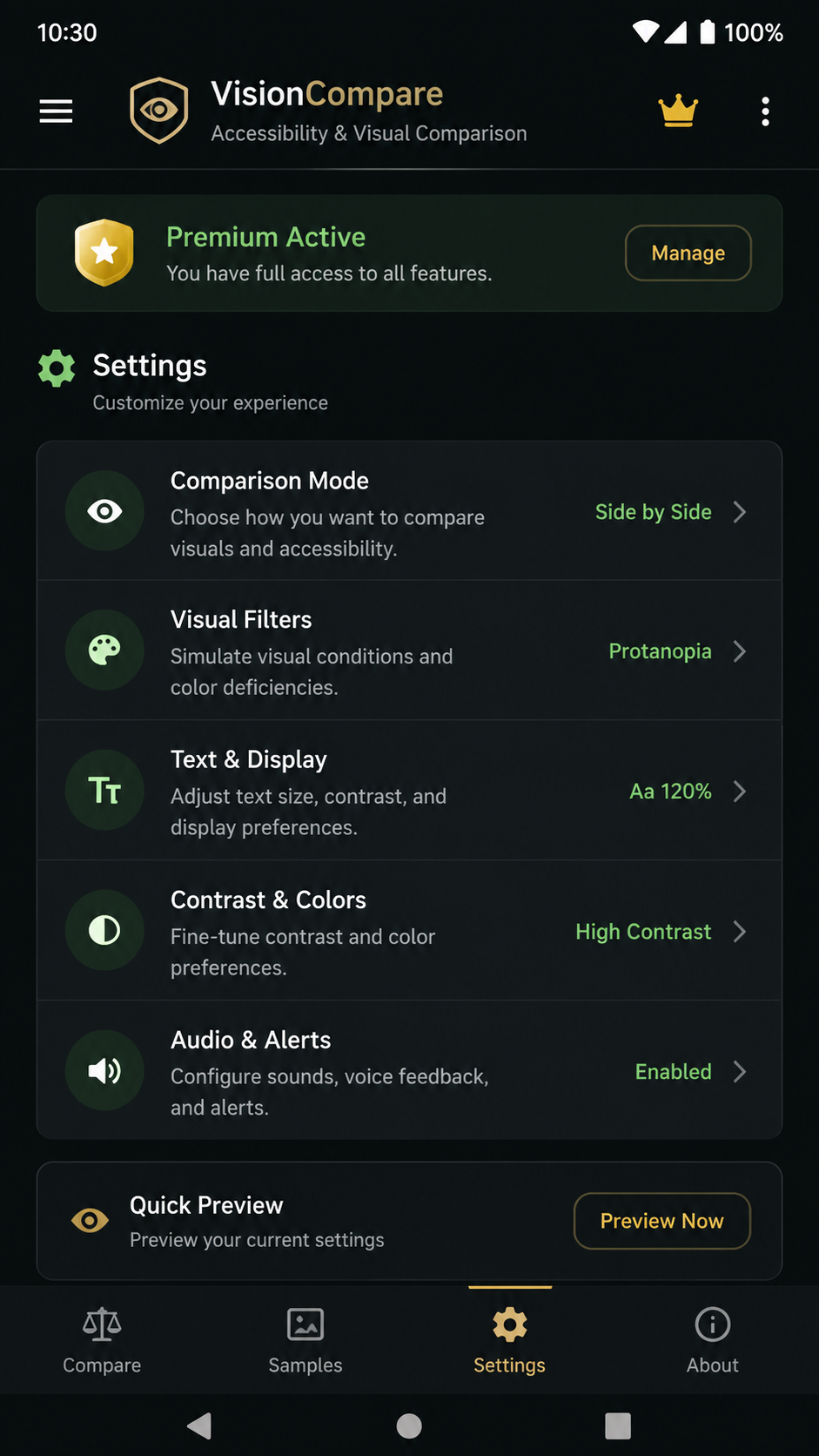Tap the Premium Active heading
The height and width of the screenshot is (1456, 819).
[265, 237]
